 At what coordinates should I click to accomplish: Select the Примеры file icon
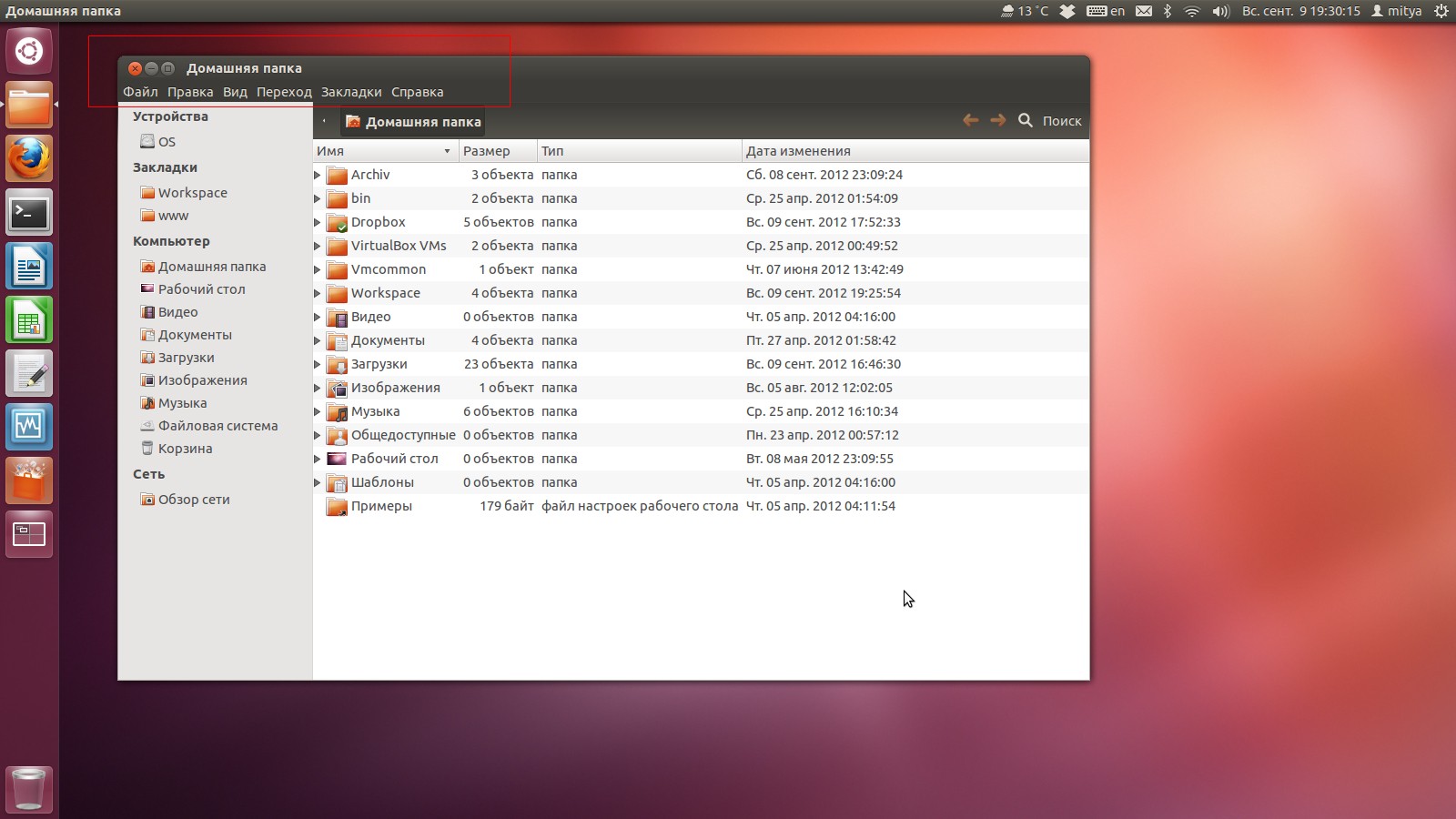pyautogui.click(x=338, y=506)
